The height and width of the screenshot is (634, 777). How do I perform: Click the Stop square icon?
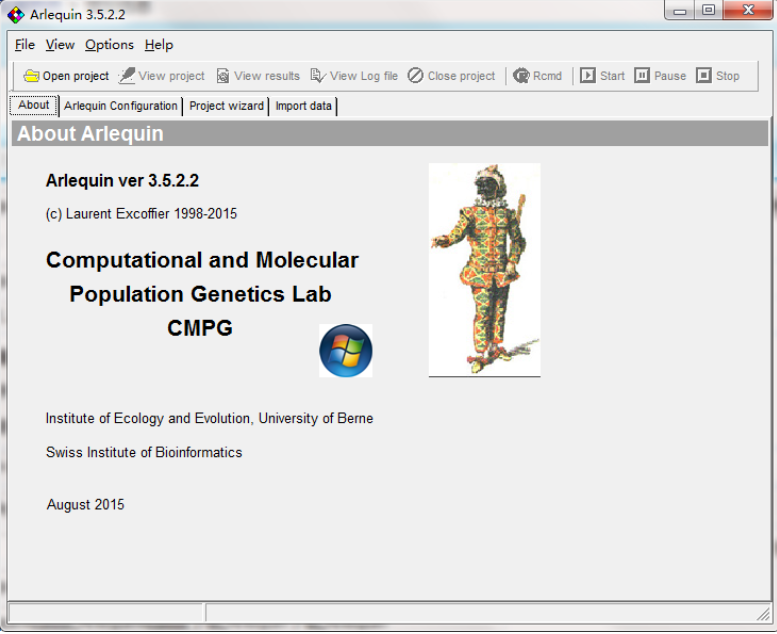point(704,75)
